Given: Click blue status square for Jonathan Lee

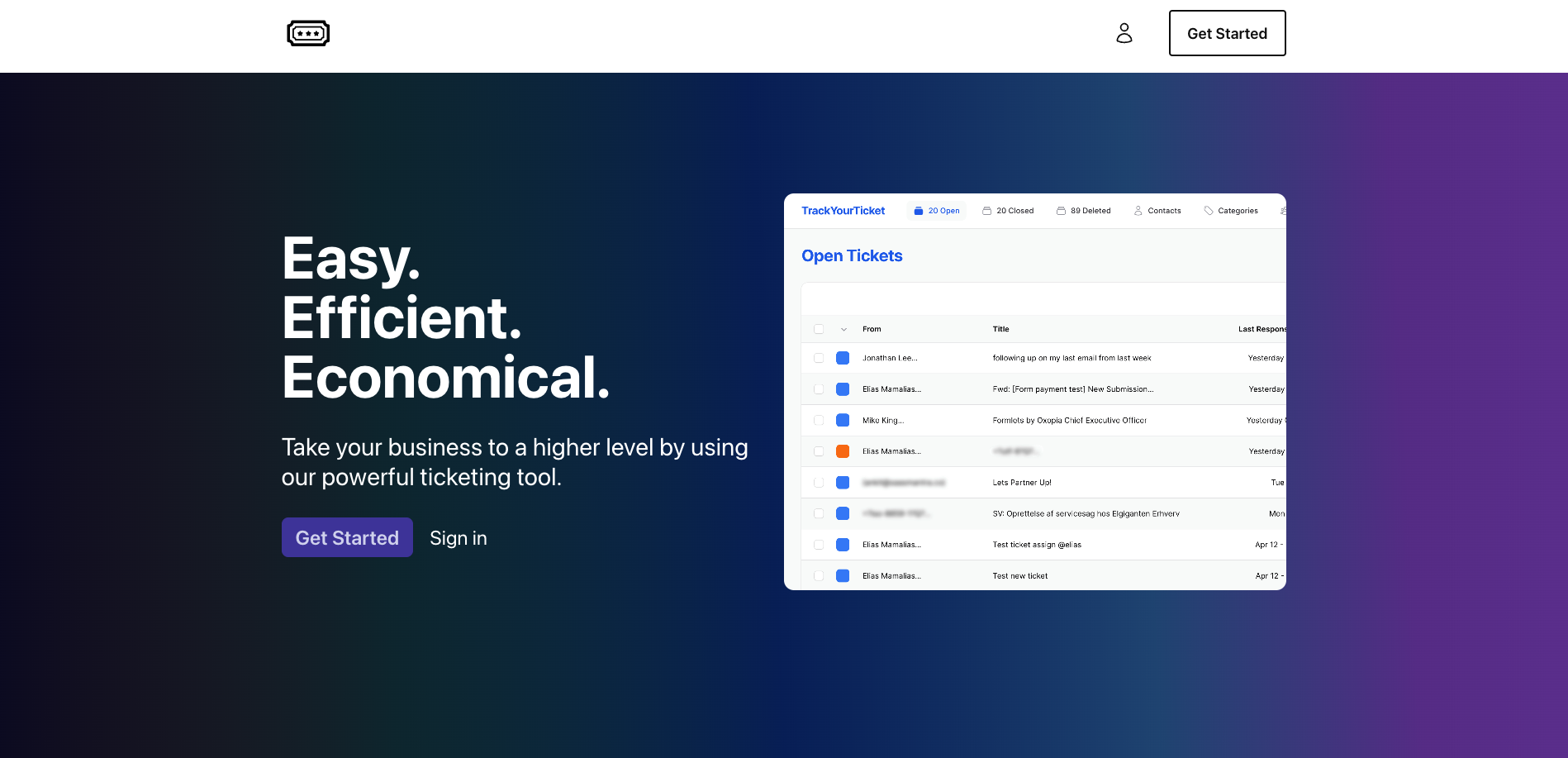Looking at the screenshot, I should 843,358.
